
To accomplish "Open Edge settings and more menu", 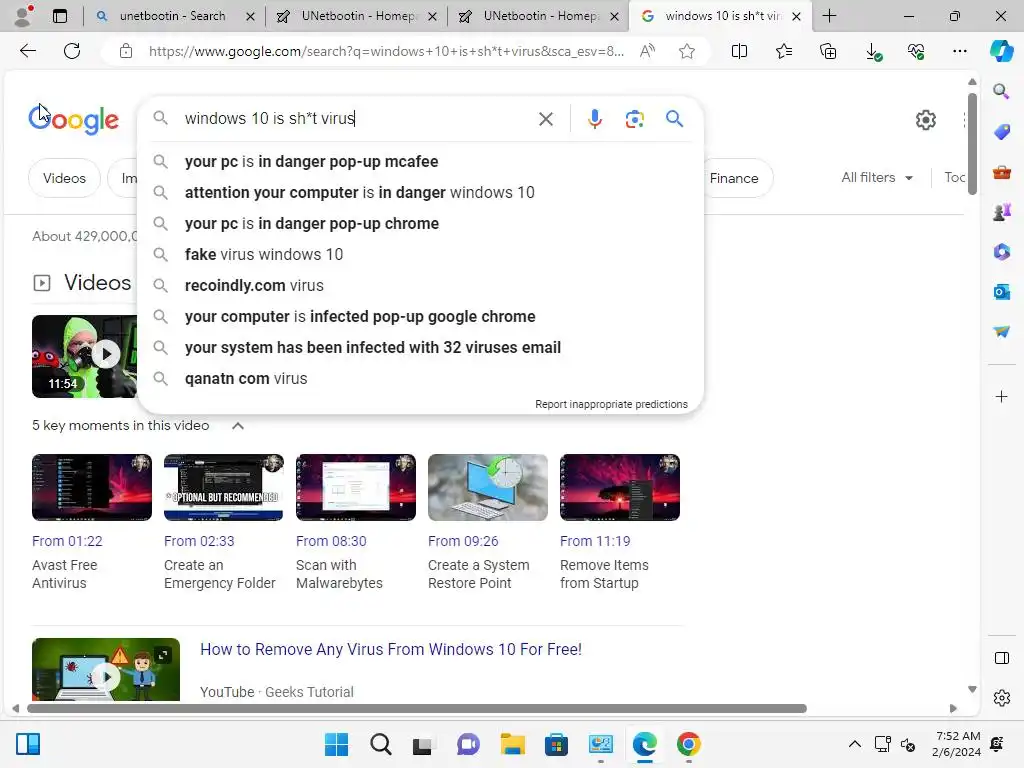I will pos(959,51).
